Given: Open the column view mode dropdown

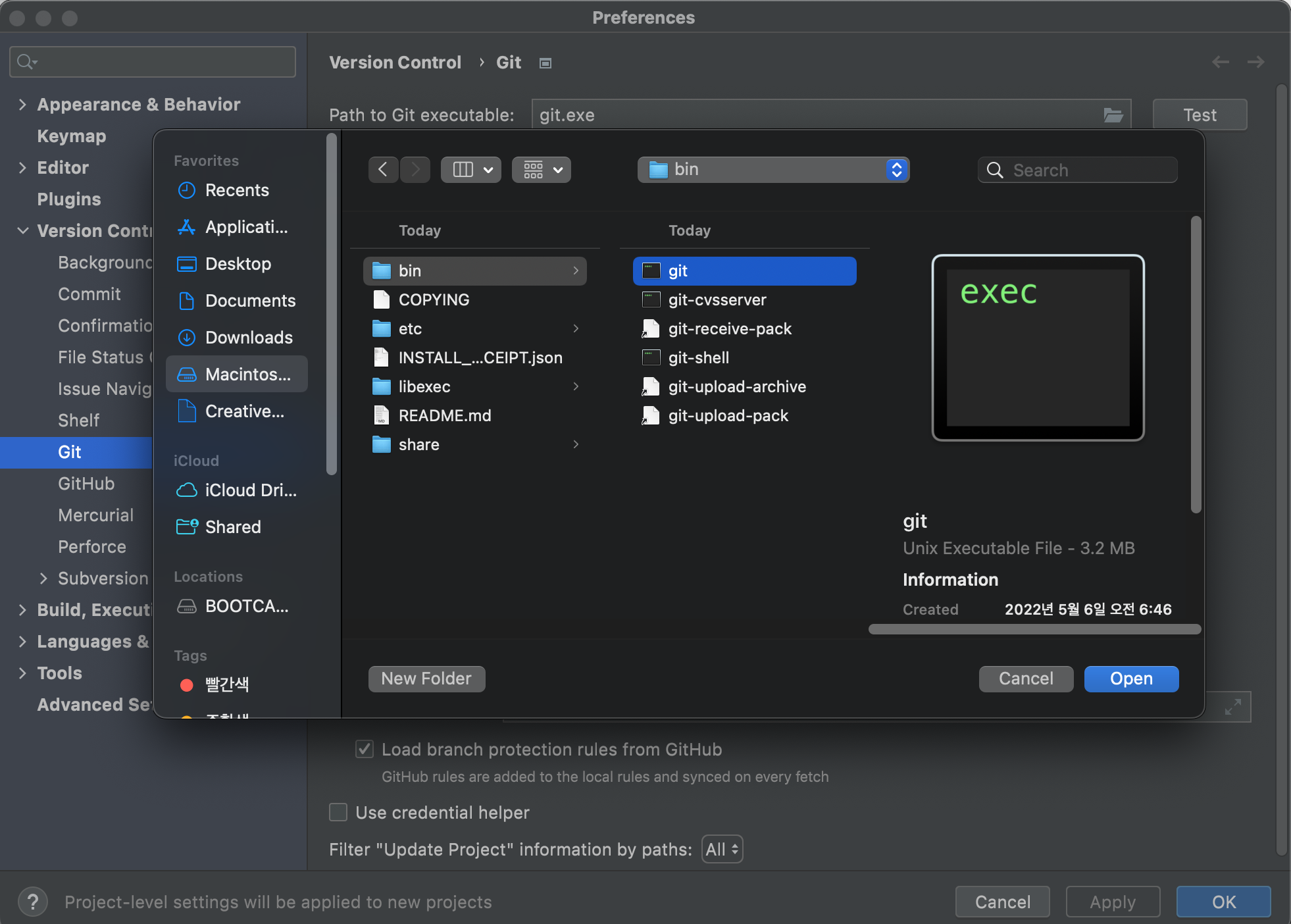Looking at the screenshot, I should 470,170.
